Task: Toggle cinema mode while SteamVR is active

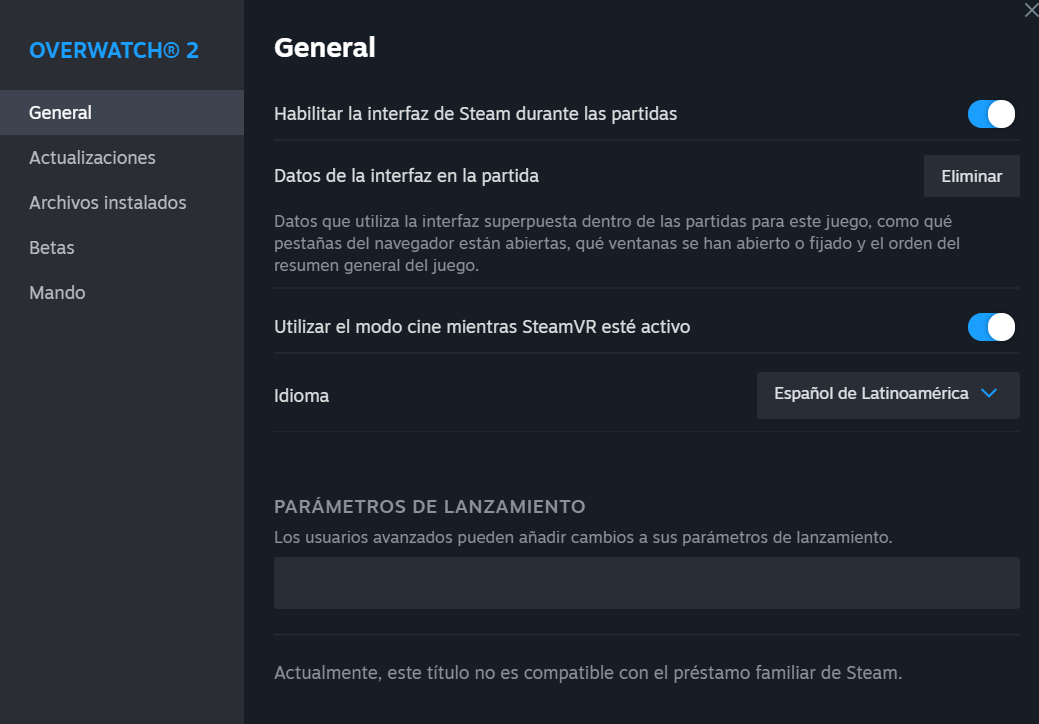Action: (991, 327)
